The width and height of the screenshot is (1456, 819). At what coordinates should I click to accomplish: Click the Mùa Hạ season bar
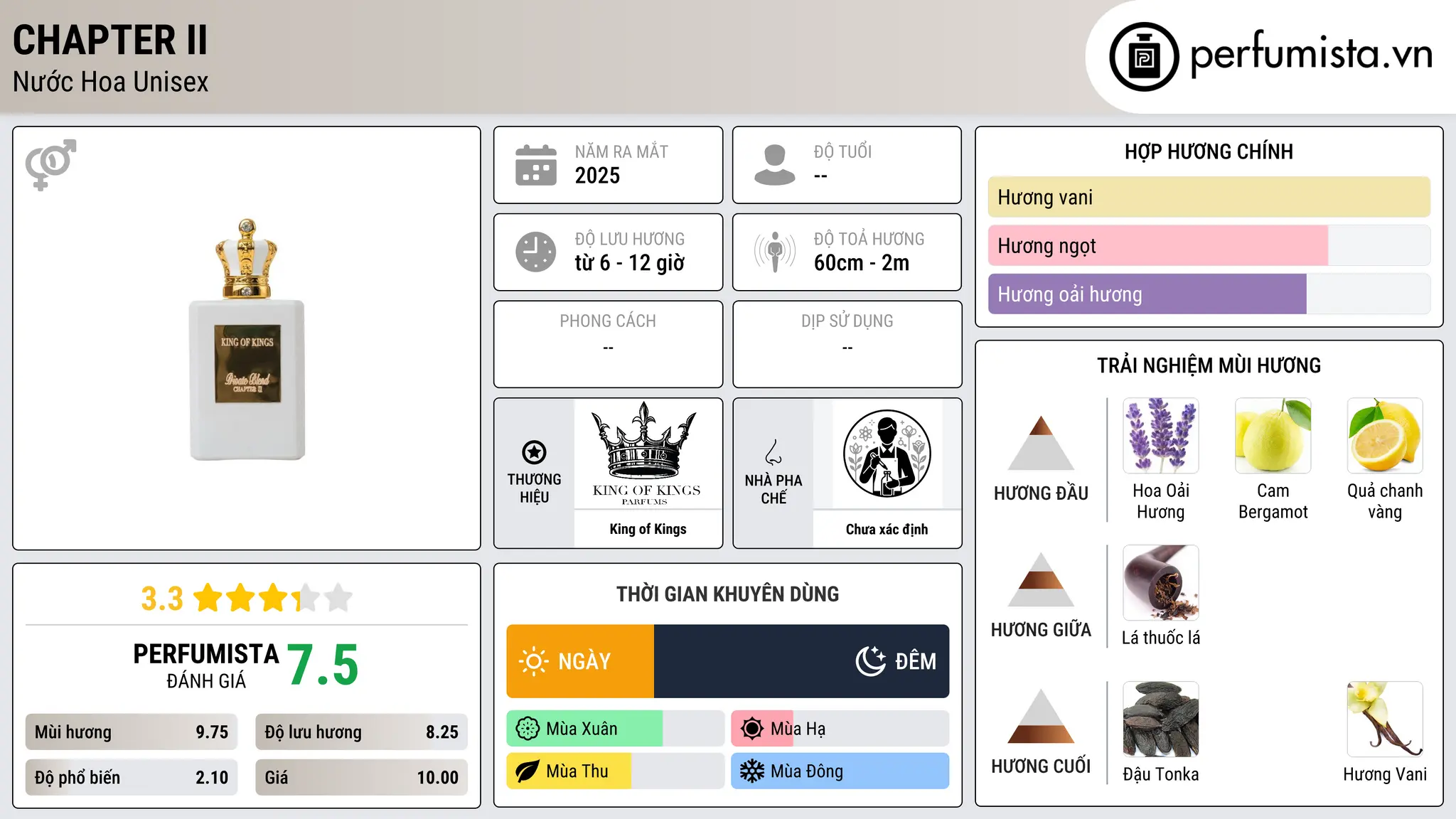(840, 729)
